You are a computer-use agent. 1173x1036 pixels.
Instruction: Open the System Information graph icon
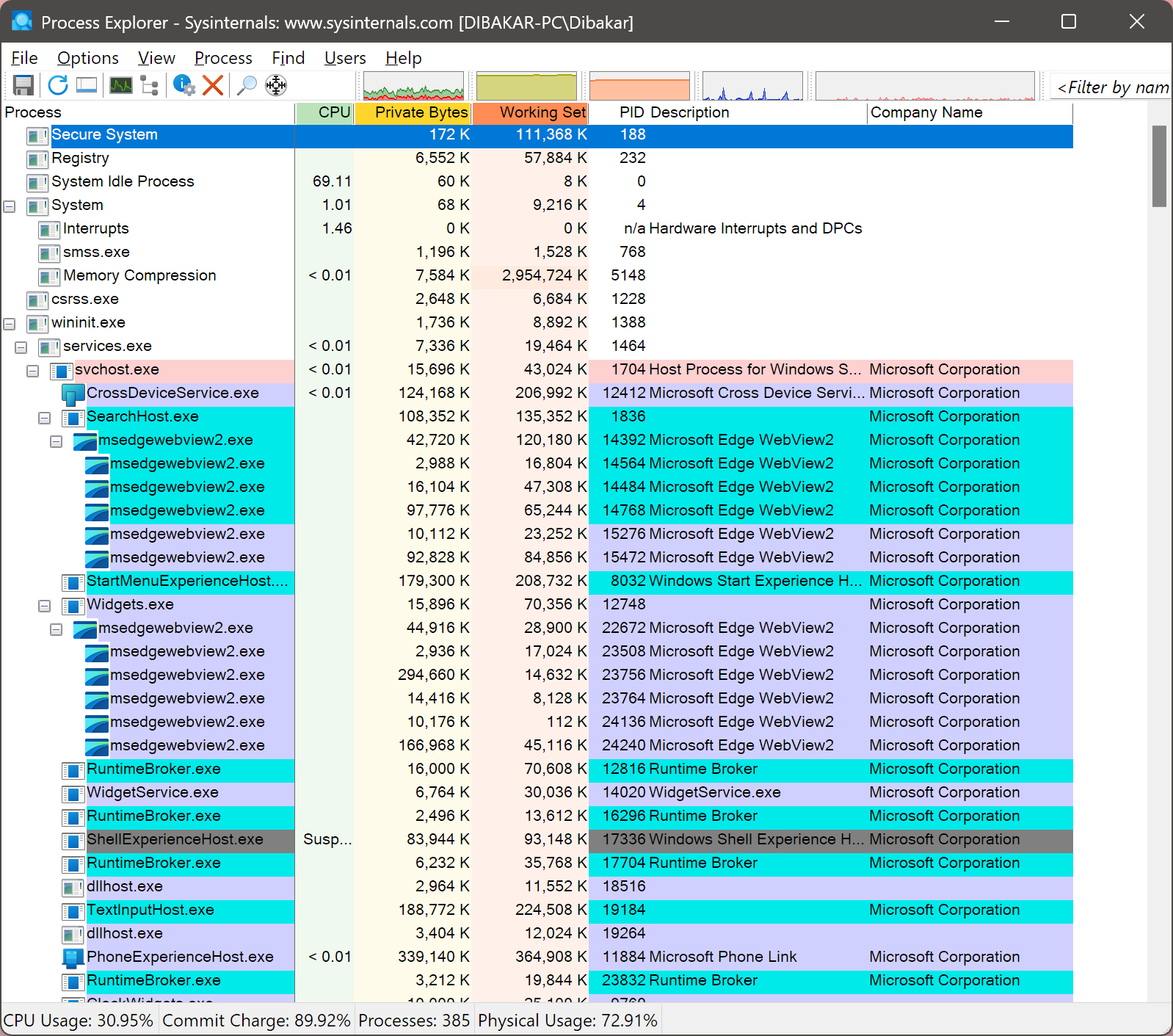(121, 85)
